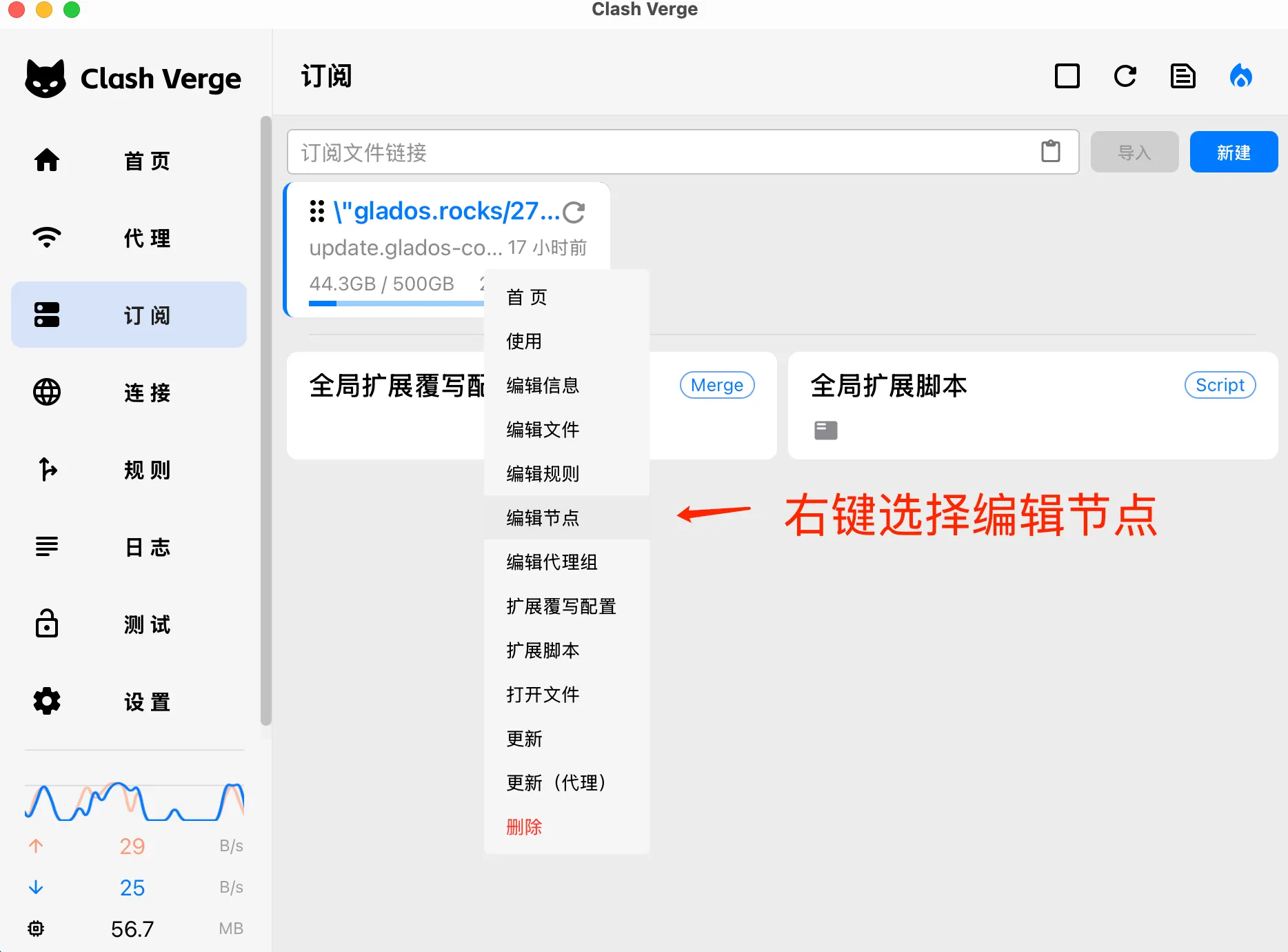Grab the drag handle on the glados profile card

coord(316,212)
